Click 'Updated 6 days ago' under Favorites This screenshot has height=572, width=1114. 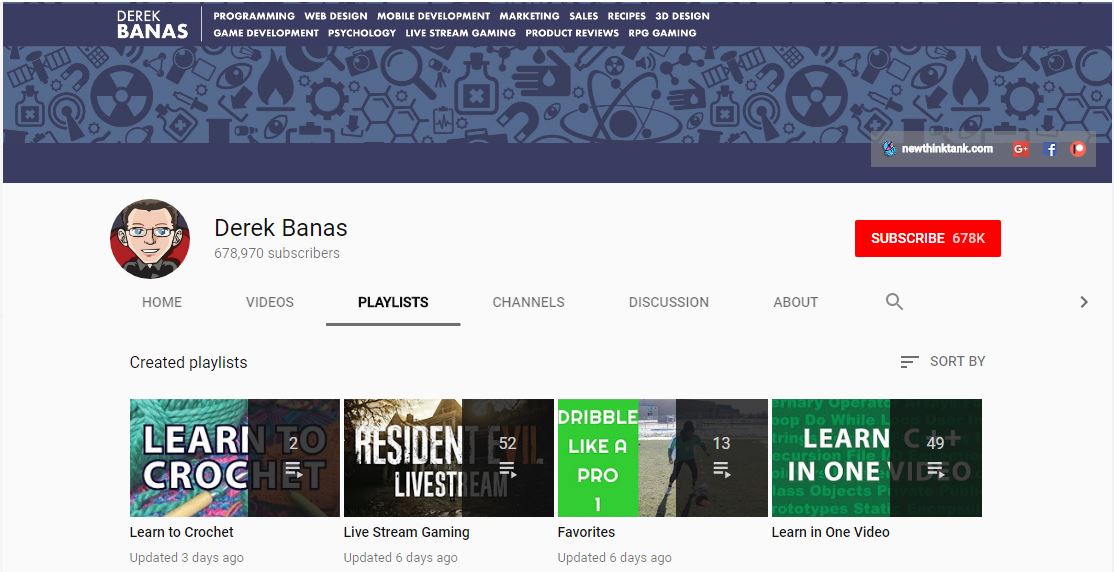point(615,558)
